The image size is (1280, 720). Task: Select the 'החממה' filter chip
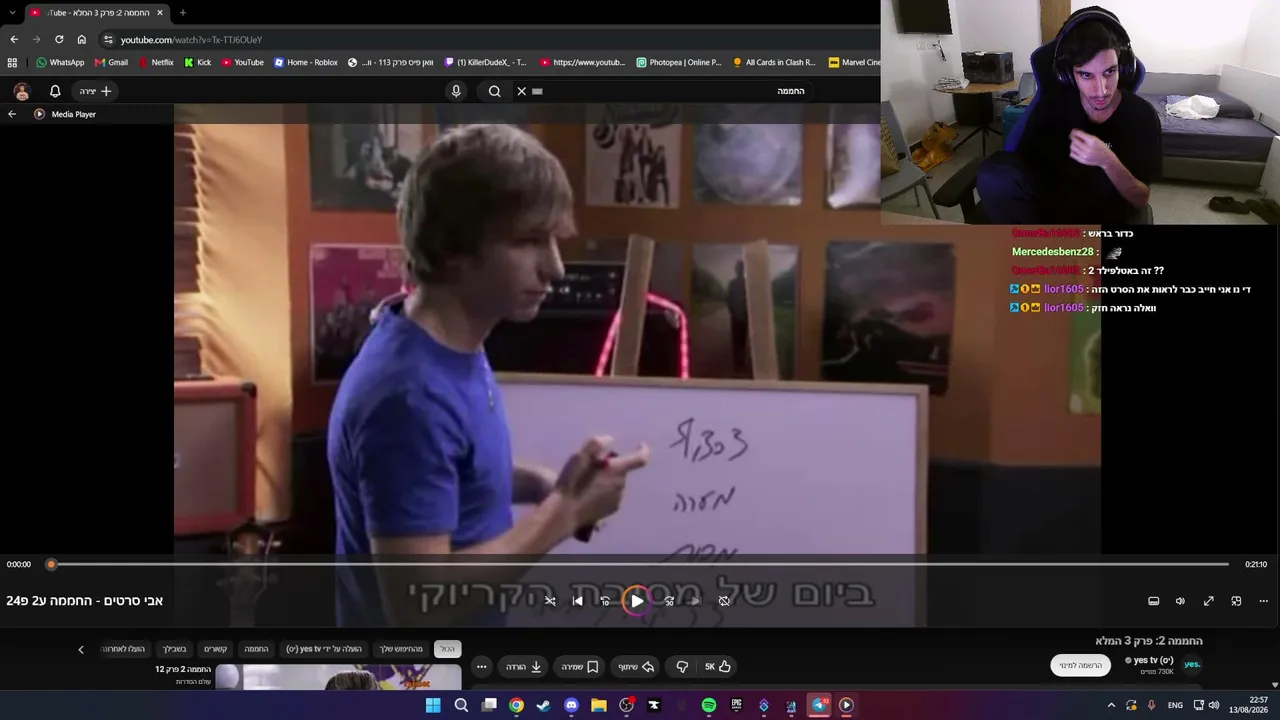pyautogui.click(x=257, y=649)
